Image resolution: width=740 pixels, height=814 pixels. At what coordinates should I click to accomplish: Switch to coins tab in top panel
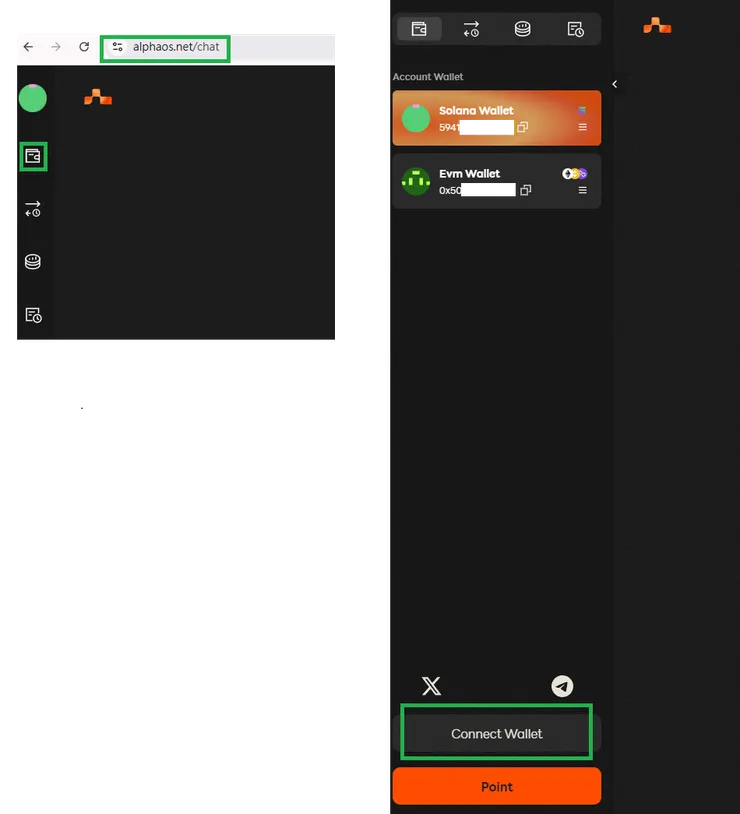pos(522,29)
